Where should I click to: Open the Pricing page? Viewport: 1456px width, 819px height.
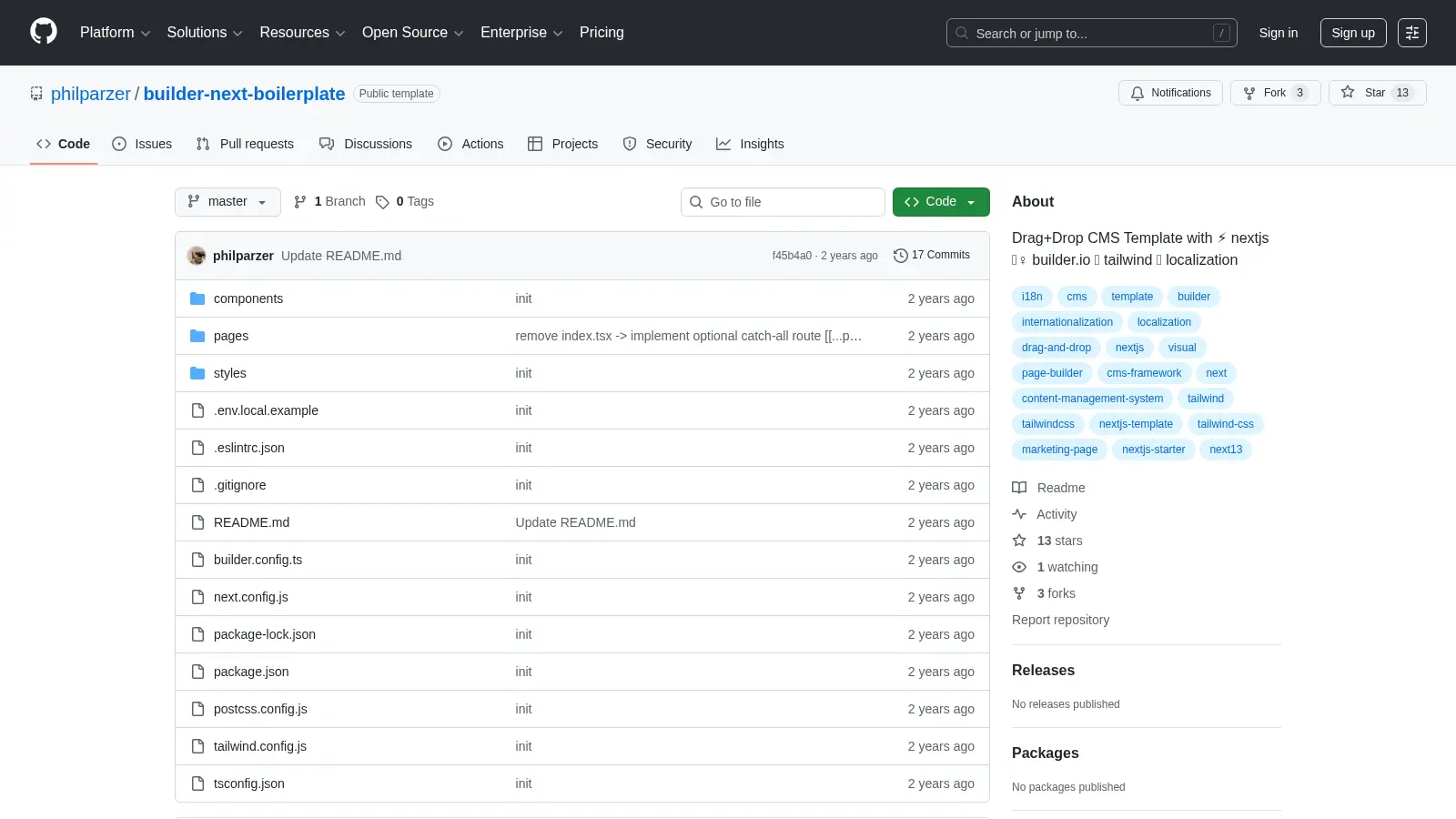click(602, 33)
